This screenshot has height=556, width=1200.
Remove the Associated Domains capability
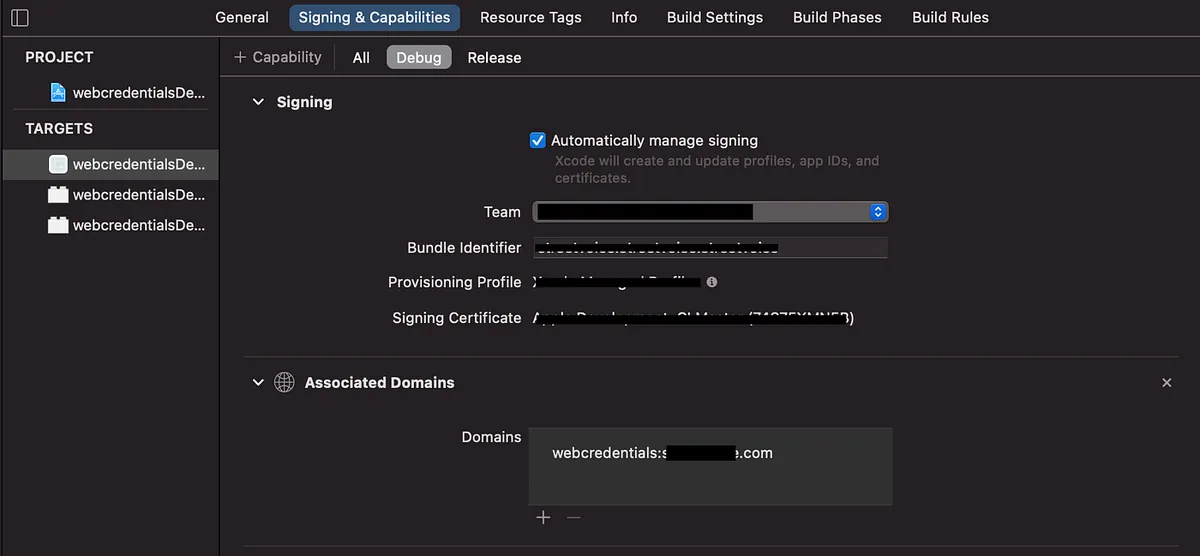click(1166, 383)
